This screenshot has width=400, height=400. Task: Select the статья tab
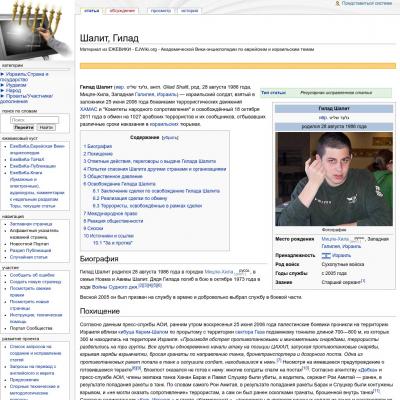(x=91, y=11)
